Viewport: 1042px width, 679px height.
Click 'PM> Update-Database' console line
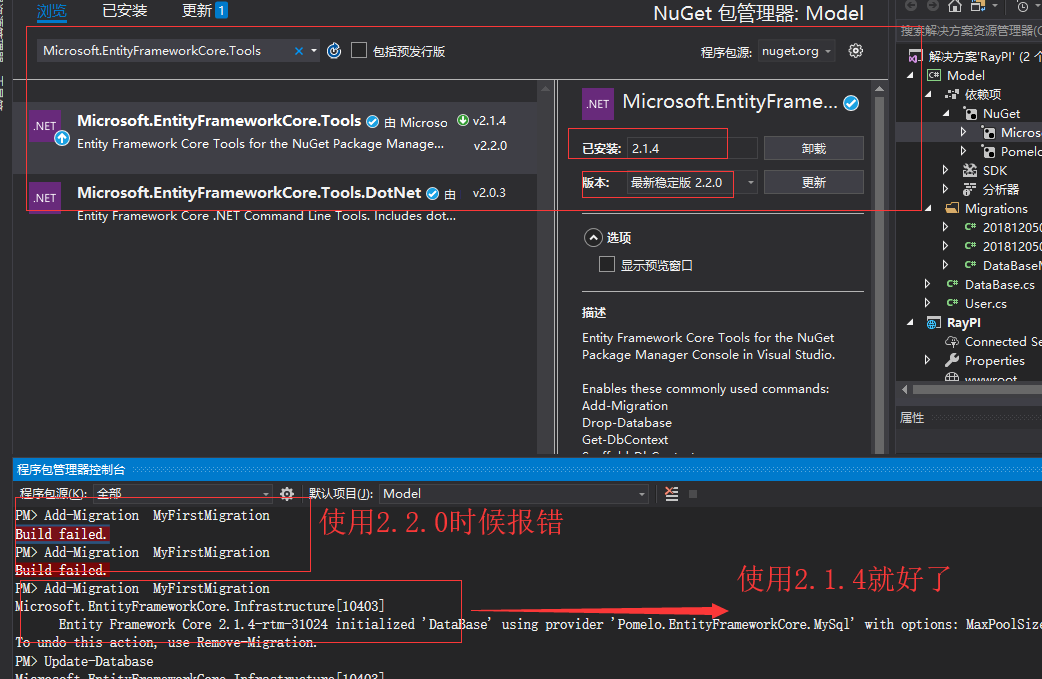84,661
